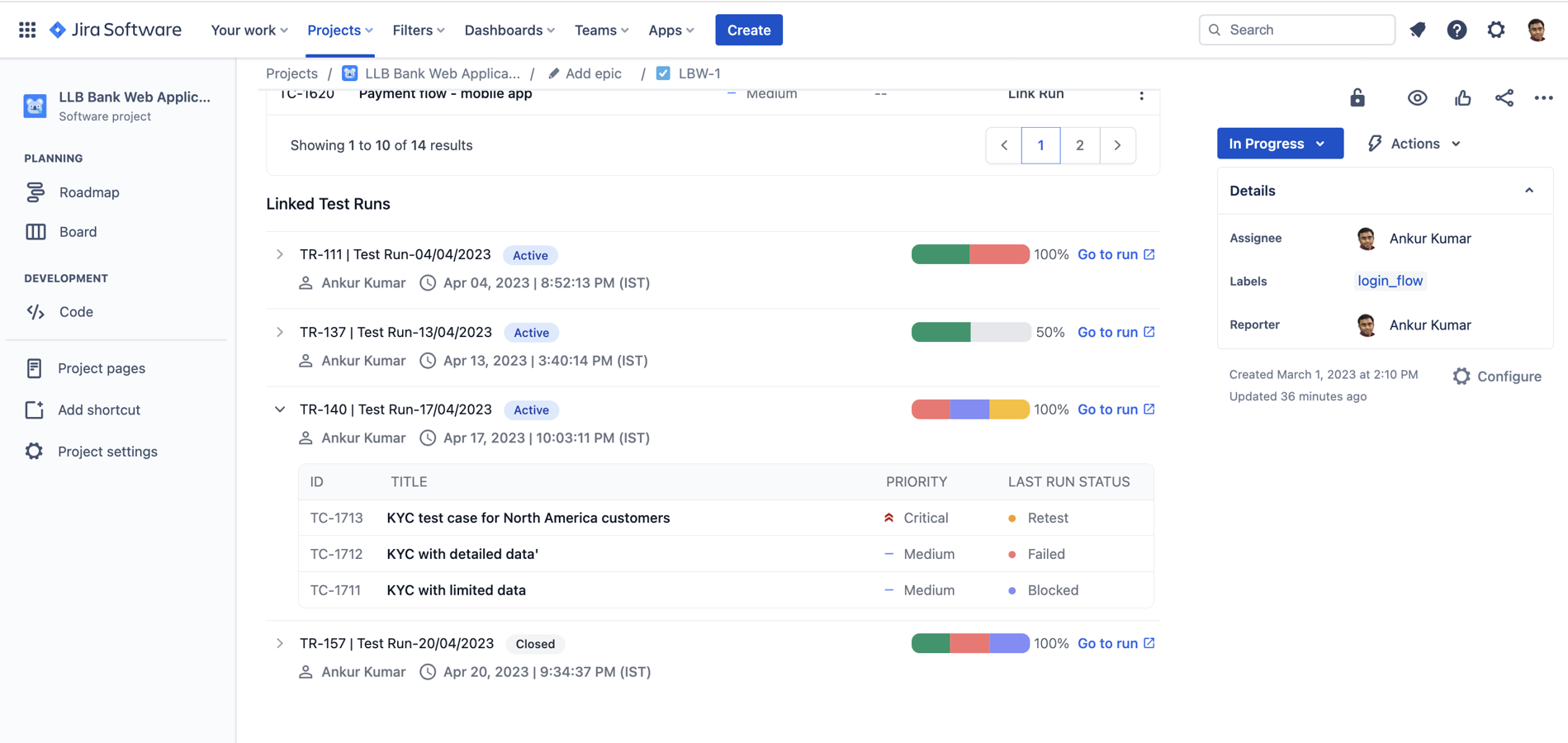1568x743 pixels.
Task: Click the Actions lightning bolt icon
Action: click(1375, 144)
